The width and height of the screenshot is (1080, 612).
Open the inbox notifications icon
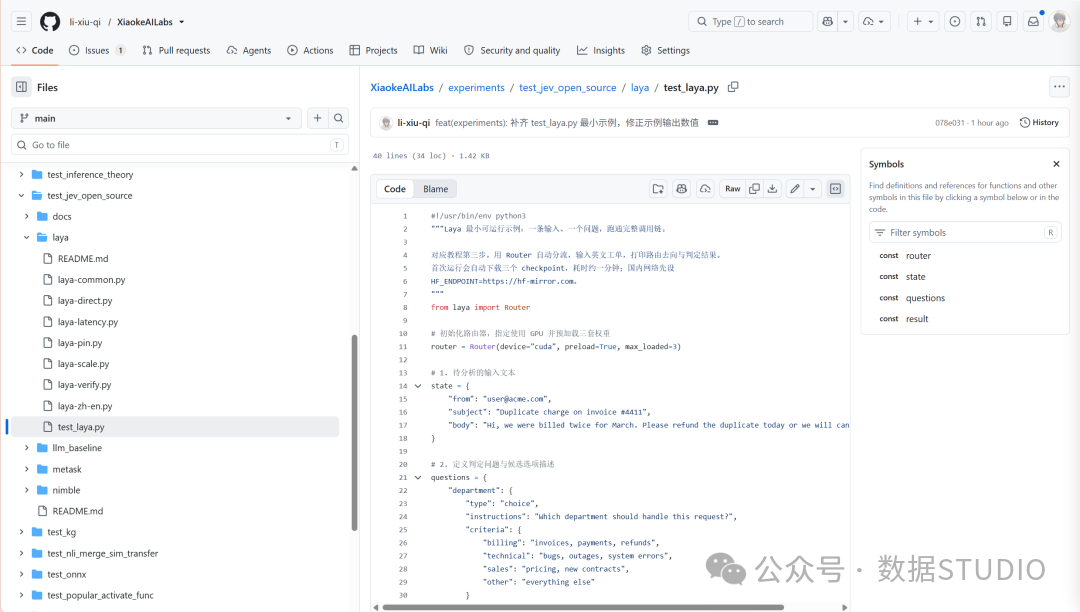(1033, 21)
